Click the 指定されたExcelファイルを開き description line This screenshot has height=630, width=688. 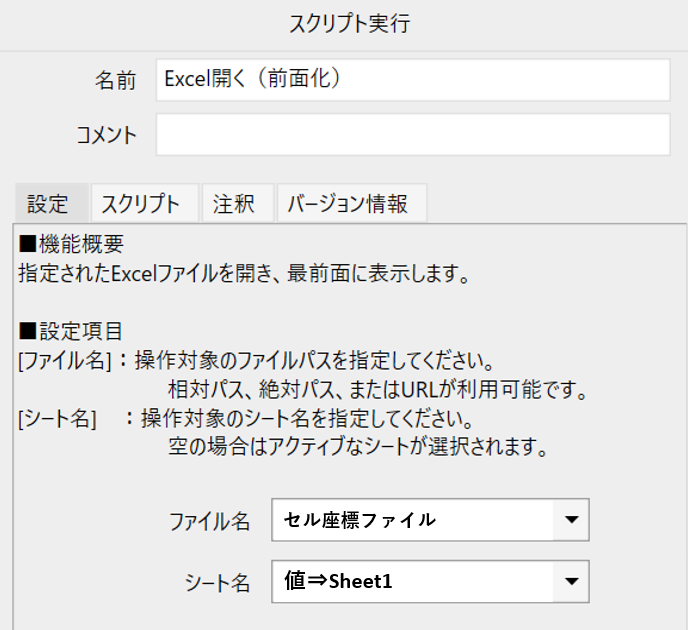[244, 273]
